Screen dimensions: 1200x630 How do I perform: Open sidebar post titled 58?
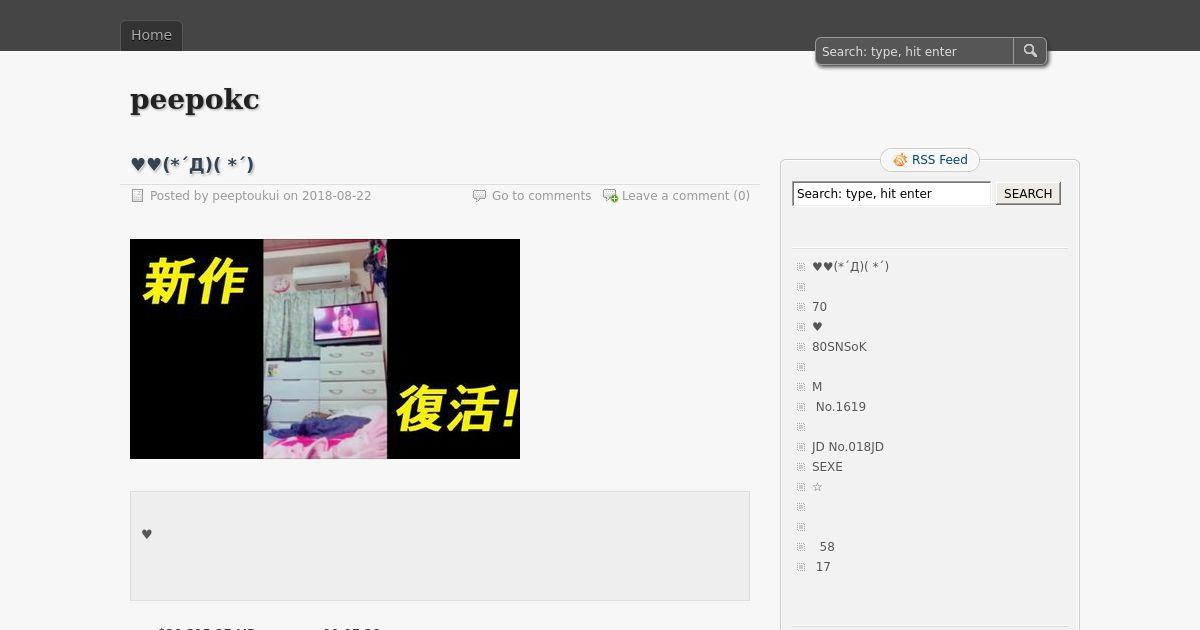coord(827,547)
